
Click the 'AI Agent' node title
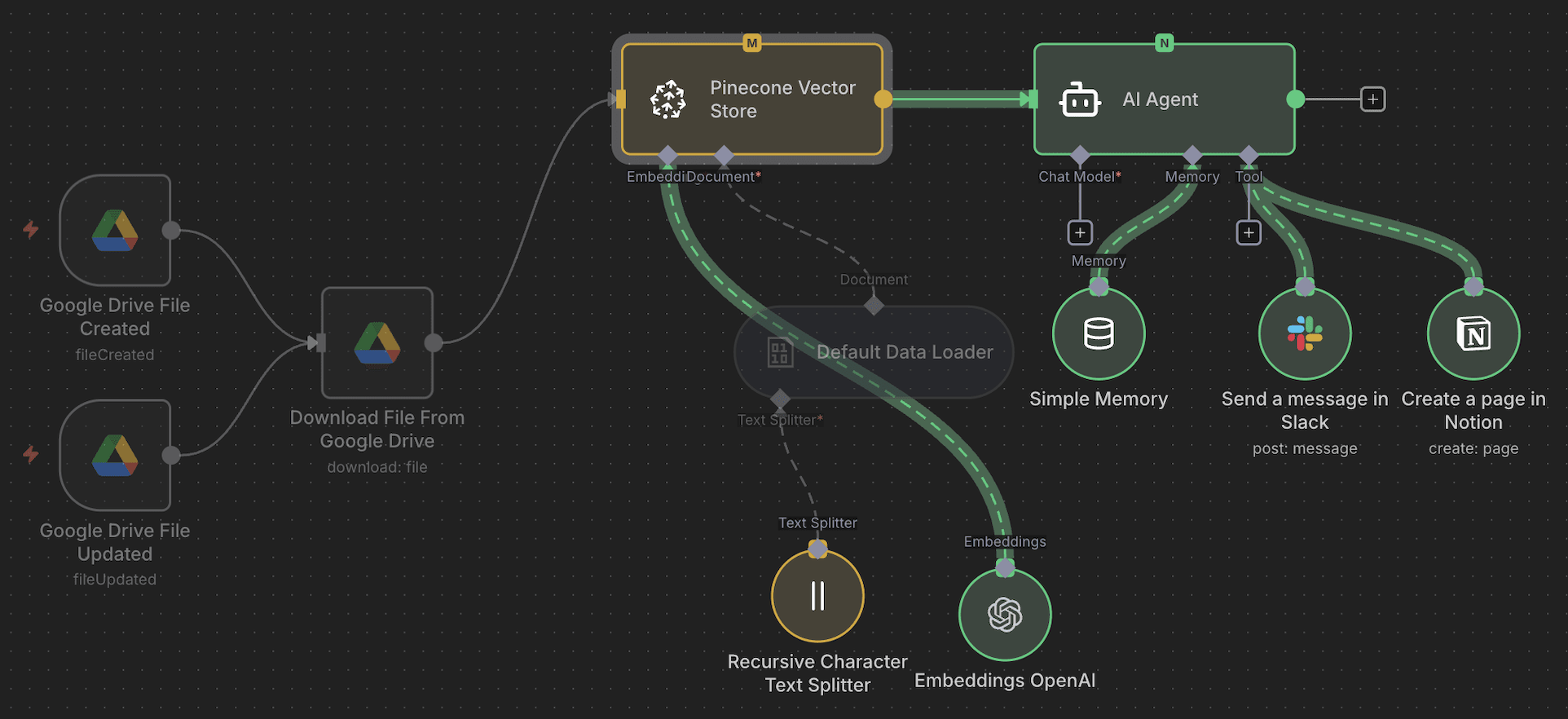(1161, 99)
